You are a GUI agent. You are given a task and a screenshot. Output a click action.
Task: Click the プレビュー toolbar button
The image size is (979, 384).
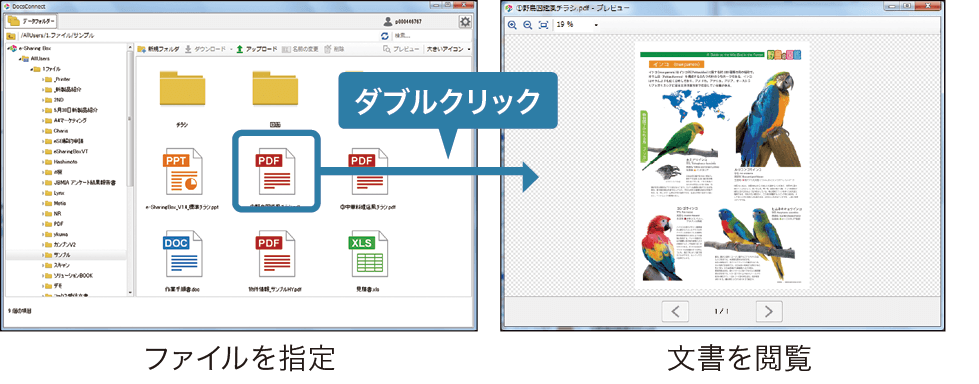click(x=401, y=49)
